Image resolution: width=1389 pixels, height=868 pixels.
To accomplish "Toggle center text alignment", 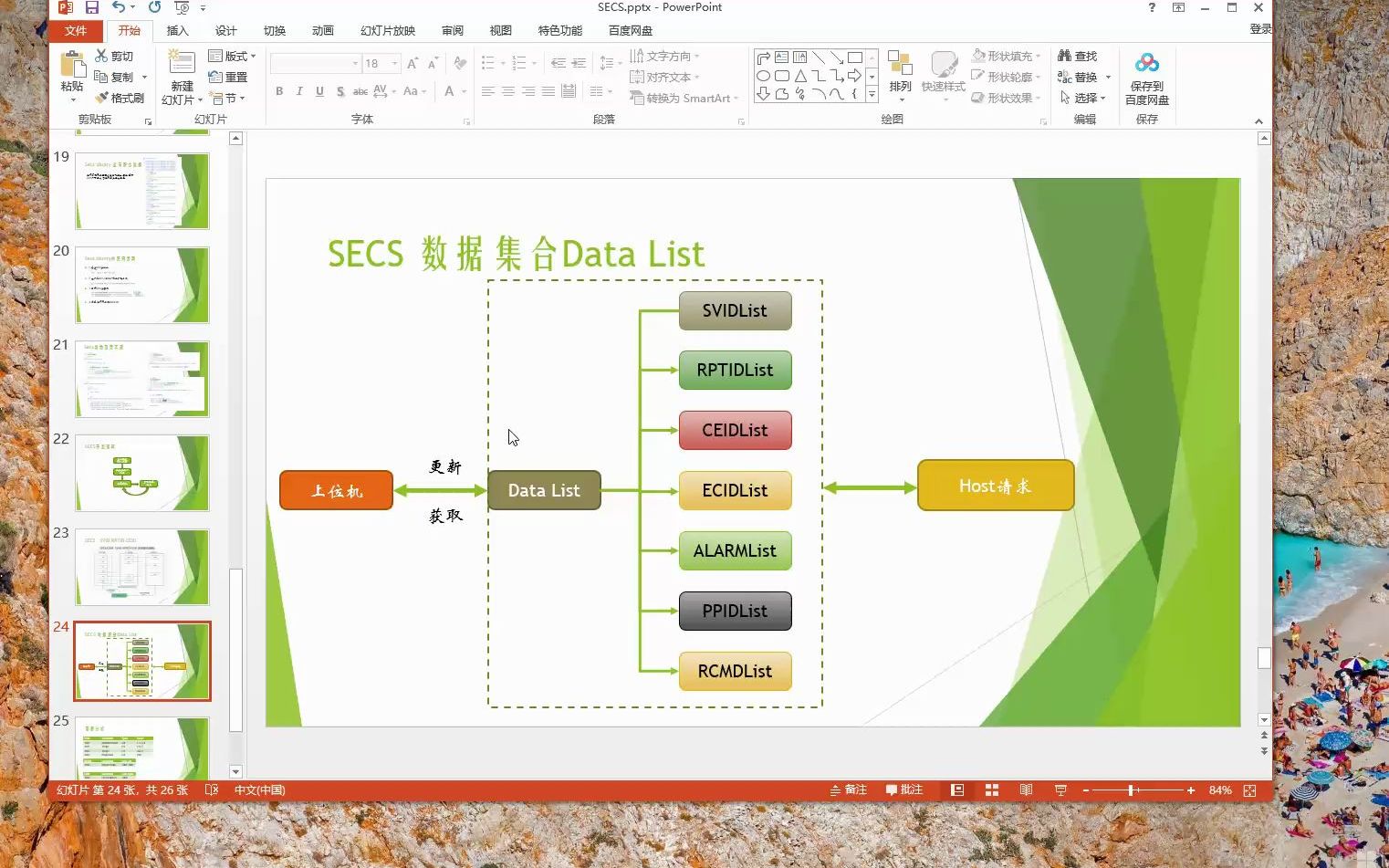I will coord(508,91).
